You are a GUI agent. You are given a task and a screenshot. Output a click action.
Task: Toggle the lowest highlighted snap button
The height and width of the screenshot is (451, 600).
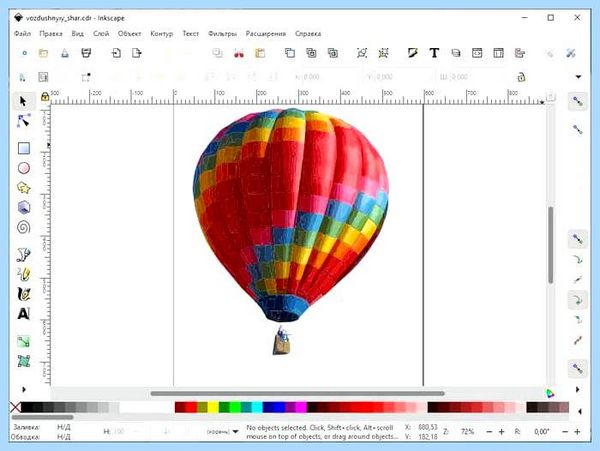(577, 369)
